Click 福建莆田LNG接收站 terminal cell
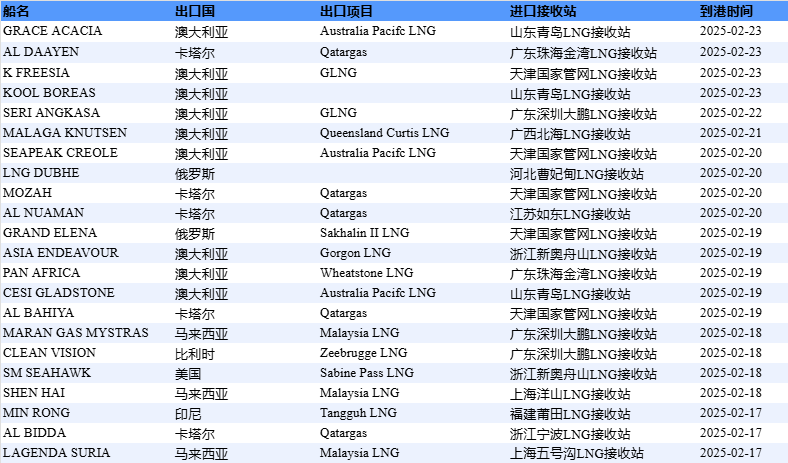 [570, 415]
